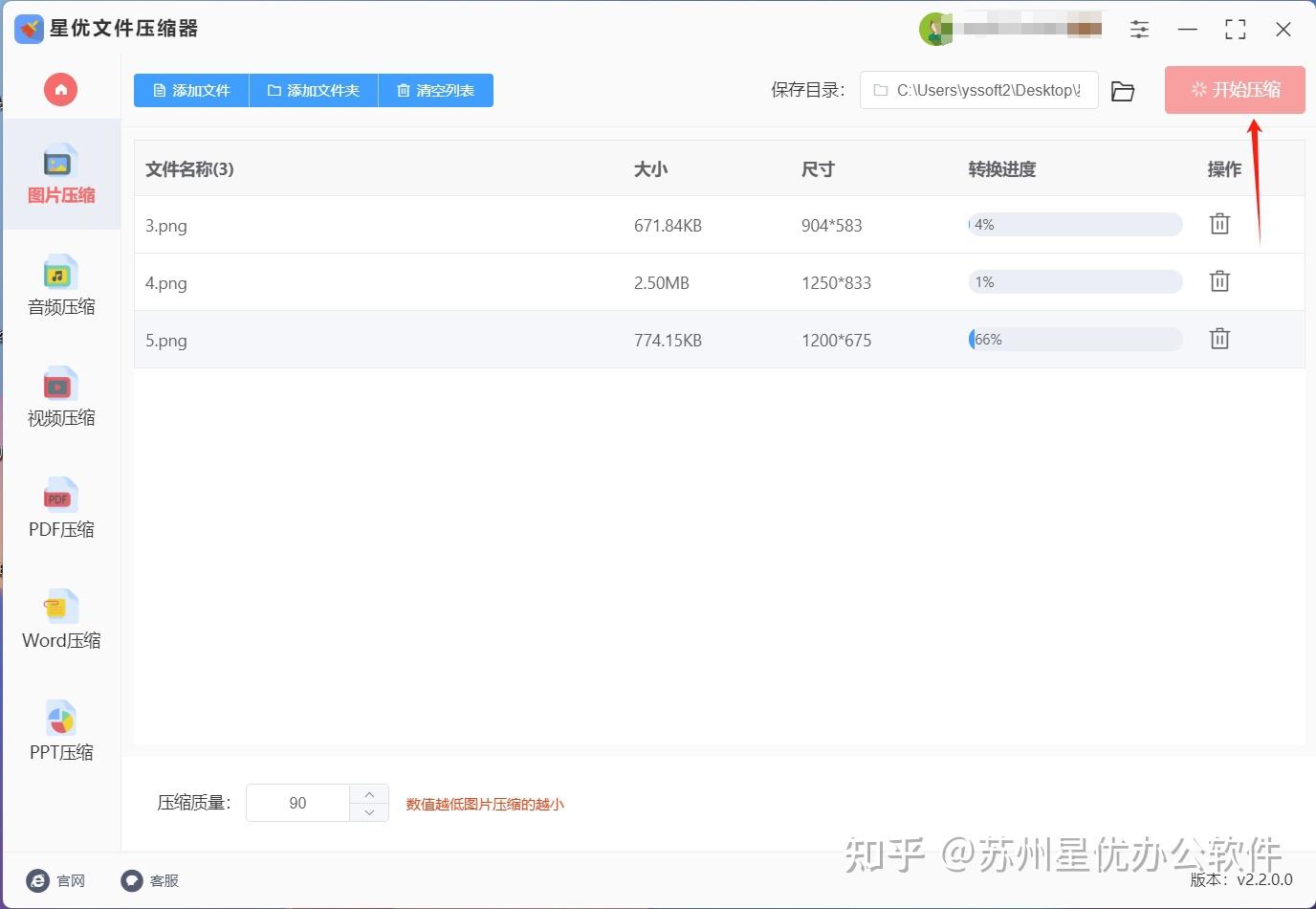Clear the list with 清空列表

click(x=436, y=91)
